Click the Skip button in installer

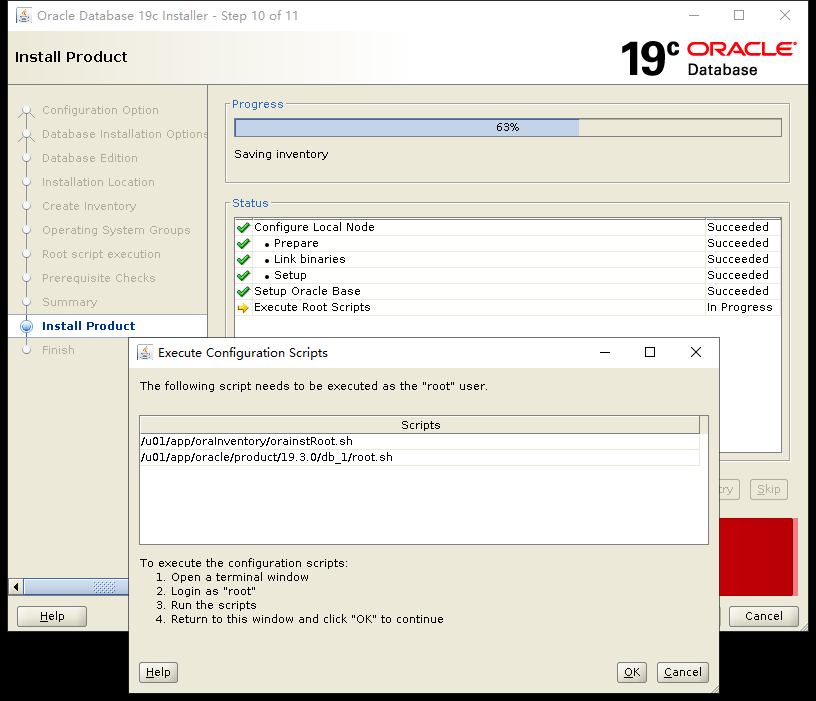click(x=769, y=489)
